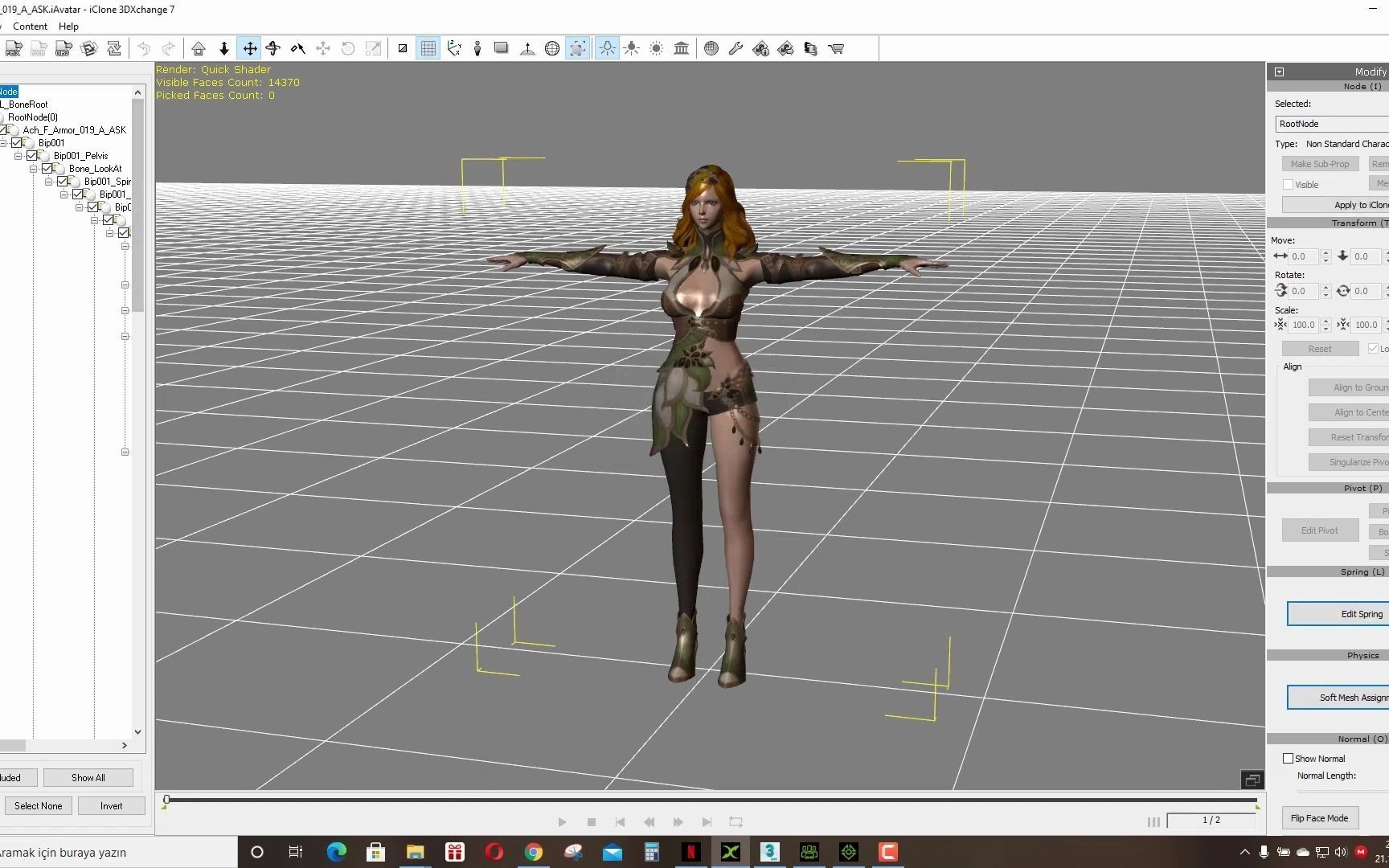Viewport: 1389px width, 868px height.
Task: Click the Flip Face Mode button
Action: (x=1319, y=818)
